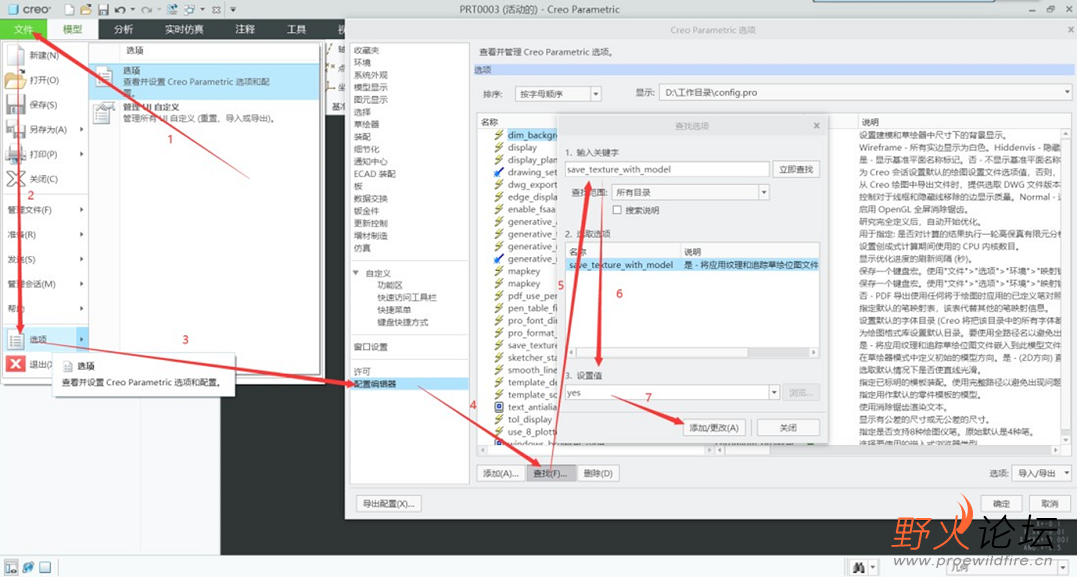1077x577 pixels.
Task: Click the 查找(F)... button
Action: 551,473
